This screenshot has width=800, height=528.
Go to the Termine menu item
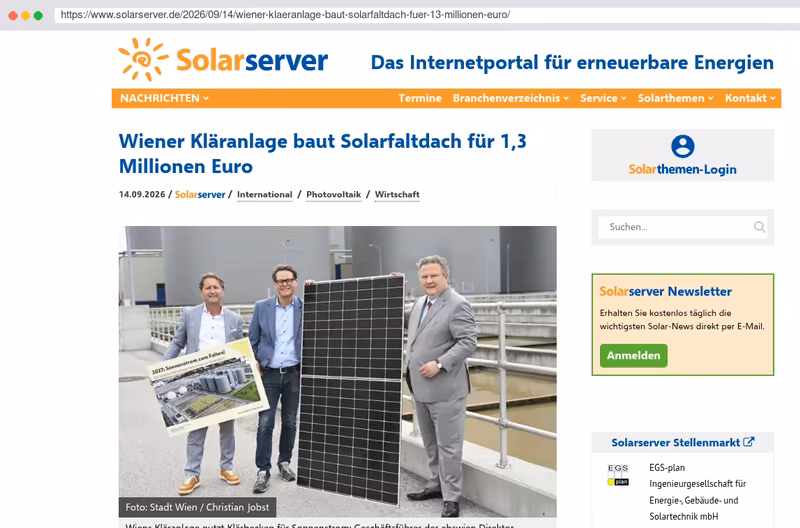[420, 98]
